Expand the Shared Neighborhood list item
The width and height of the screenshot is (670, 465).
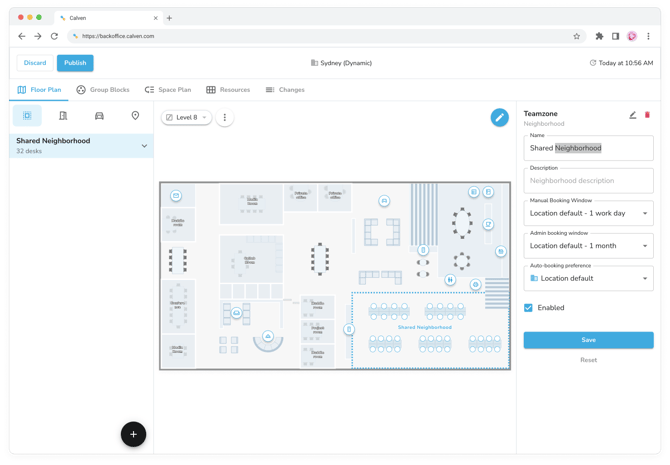pyautogui.click(x=144, y=146)
